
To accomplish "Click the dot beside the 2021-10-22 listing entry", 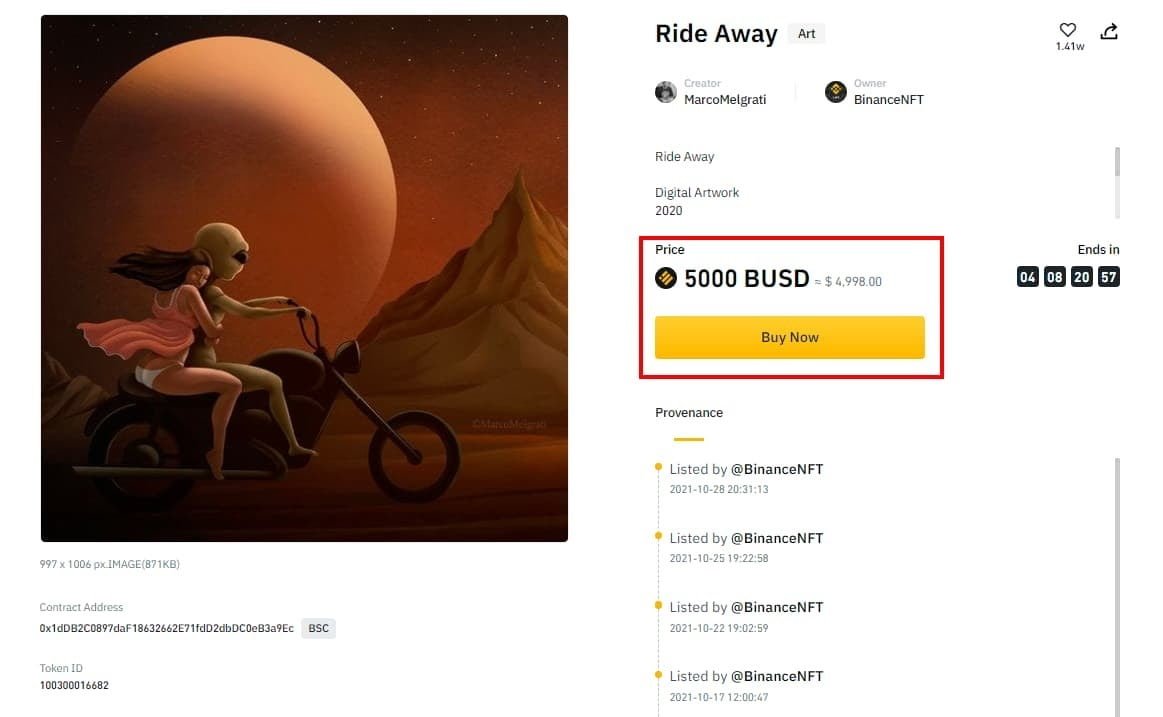I will [x=657, y=604].
